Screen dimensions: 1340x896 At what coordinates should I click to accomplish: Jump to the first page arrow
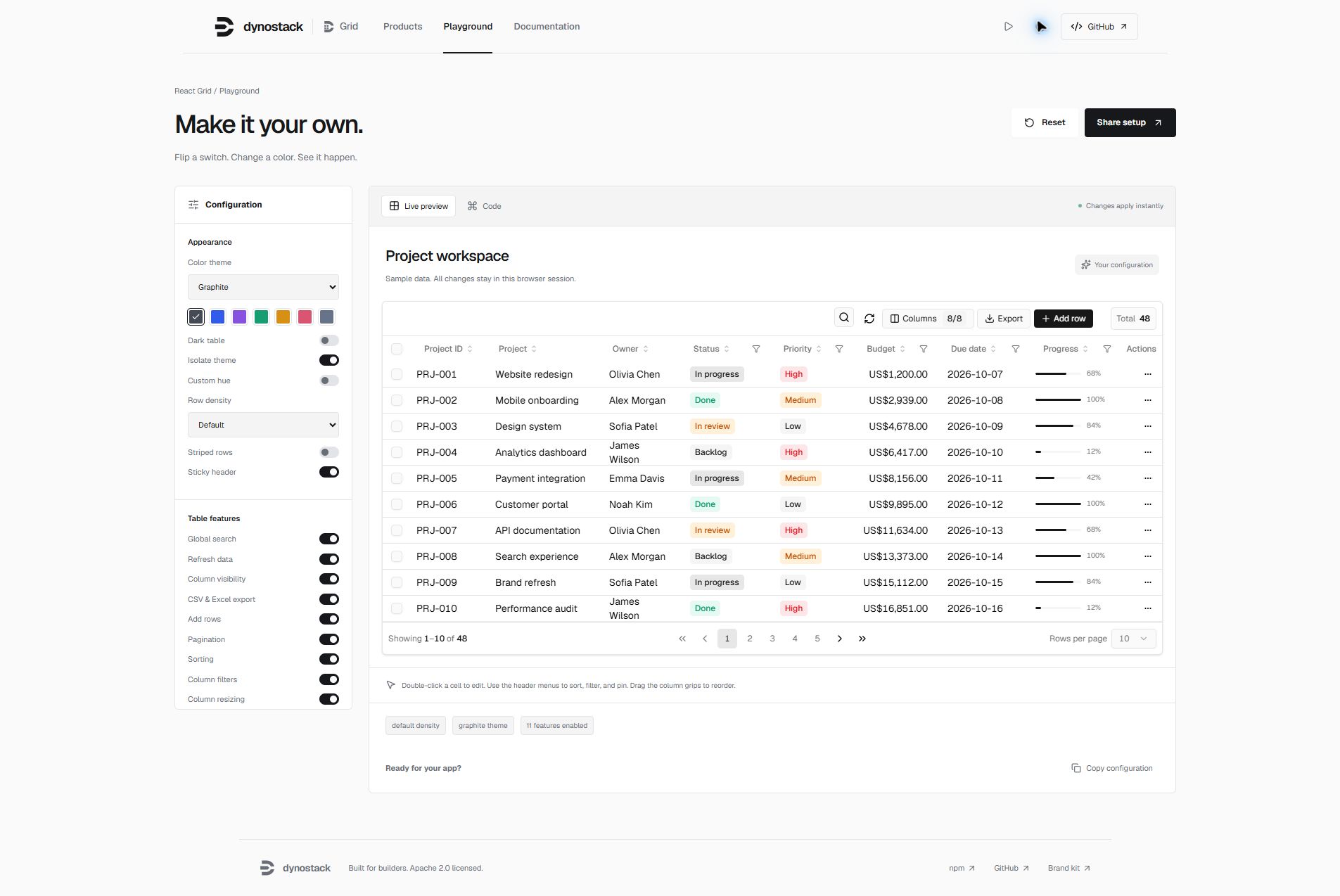coord(682,639)
